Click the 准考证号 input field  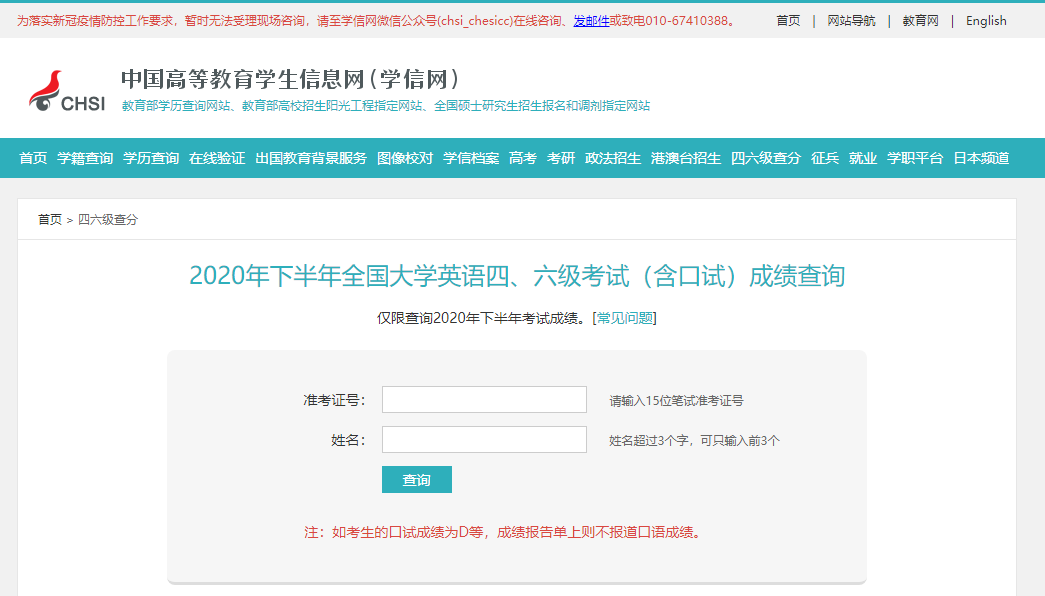click(484, 400)
